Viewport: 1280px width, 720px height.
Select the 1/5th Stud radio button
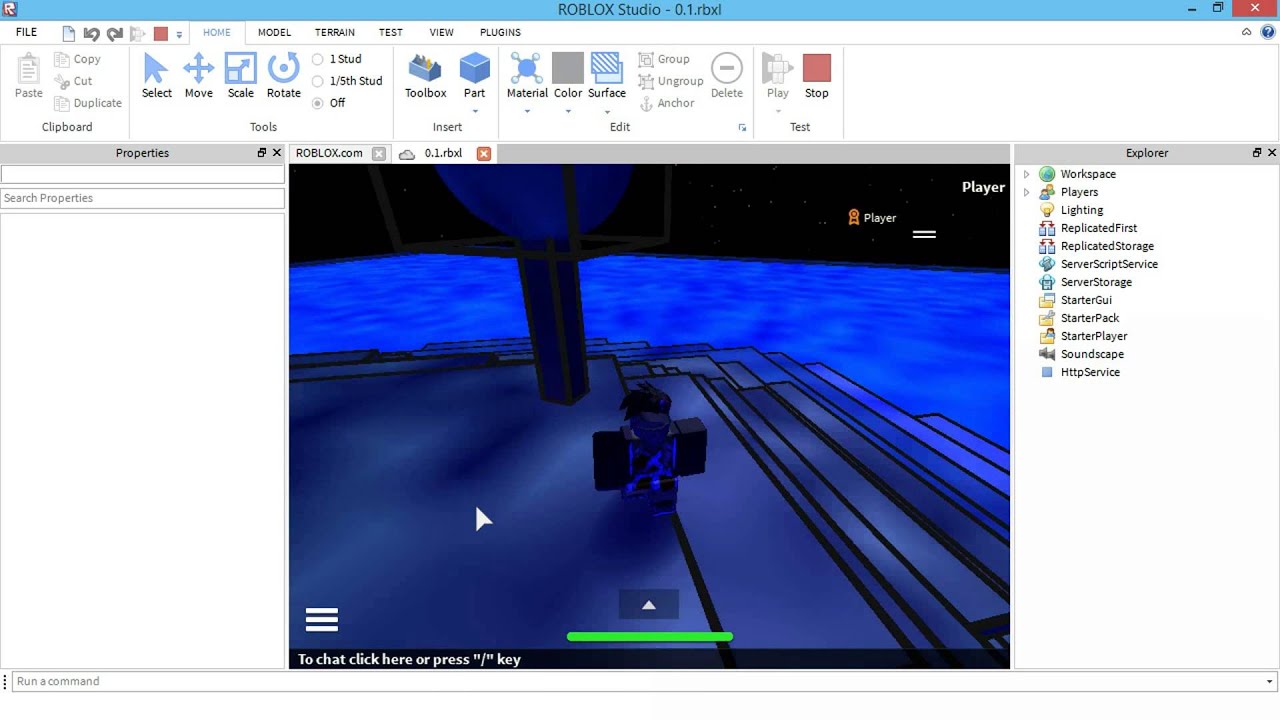(318, 81)
